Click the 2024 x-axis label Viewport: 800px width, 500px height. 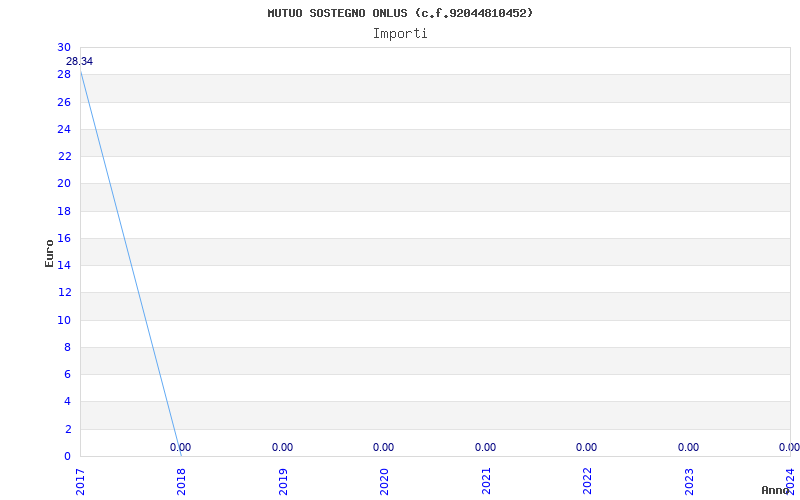click(x=791, y=482)
